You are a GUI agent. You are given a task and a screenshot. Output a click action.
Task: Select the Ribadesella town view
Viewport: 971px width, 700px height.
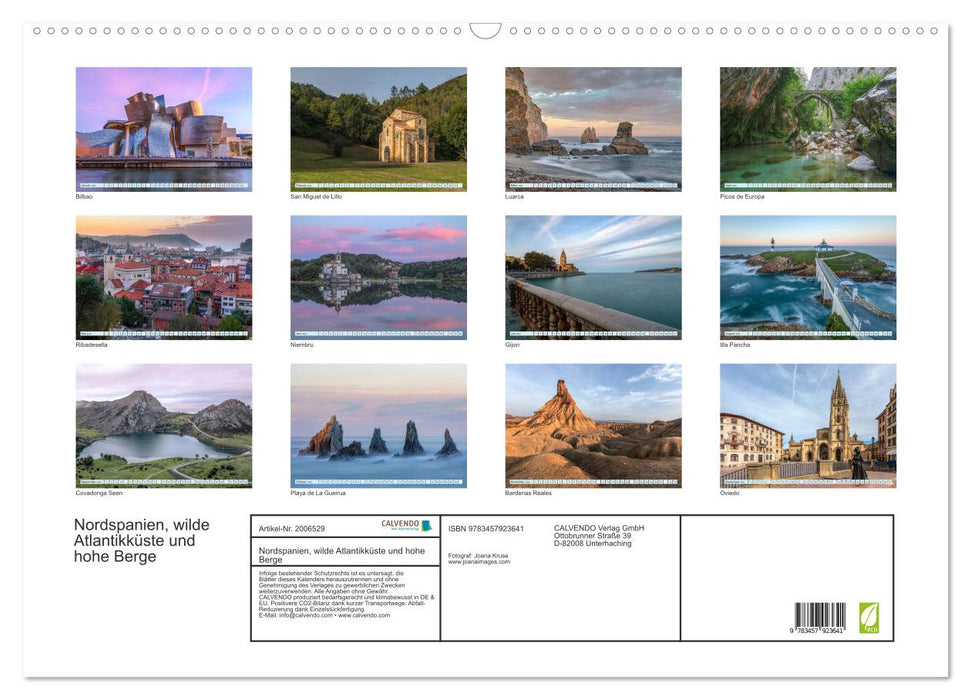pyautogui.click(x=163, y=270)
